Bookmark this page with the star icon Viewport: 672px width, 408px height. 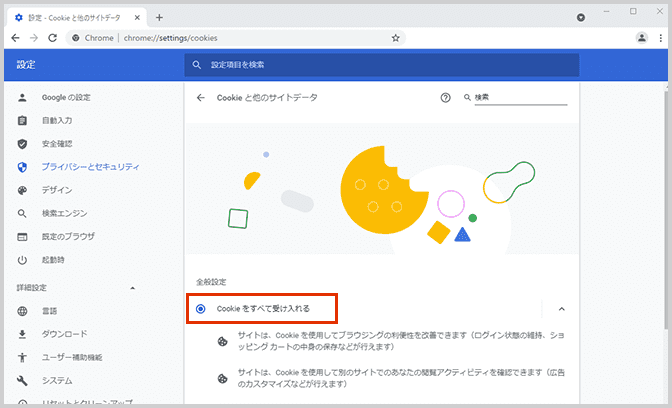[396, 38]
